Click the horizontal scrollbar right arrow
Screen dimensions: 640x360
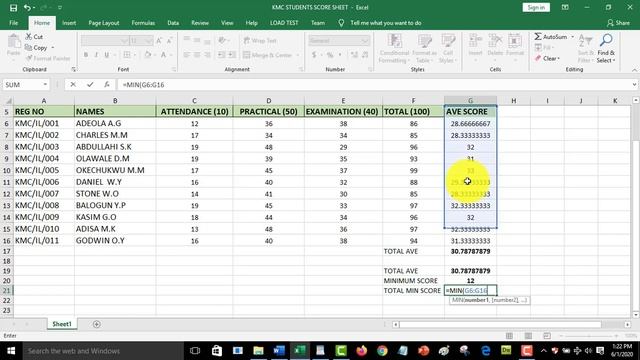[627, 324]
